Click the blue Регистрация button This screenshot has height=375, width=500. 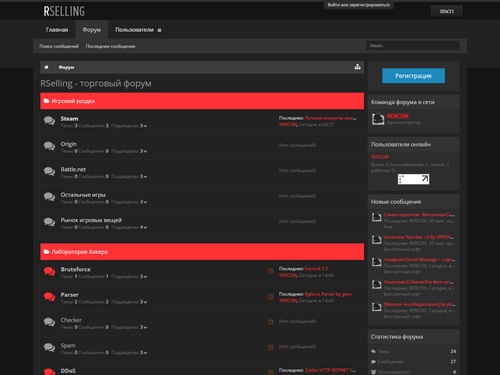(413, 76)
